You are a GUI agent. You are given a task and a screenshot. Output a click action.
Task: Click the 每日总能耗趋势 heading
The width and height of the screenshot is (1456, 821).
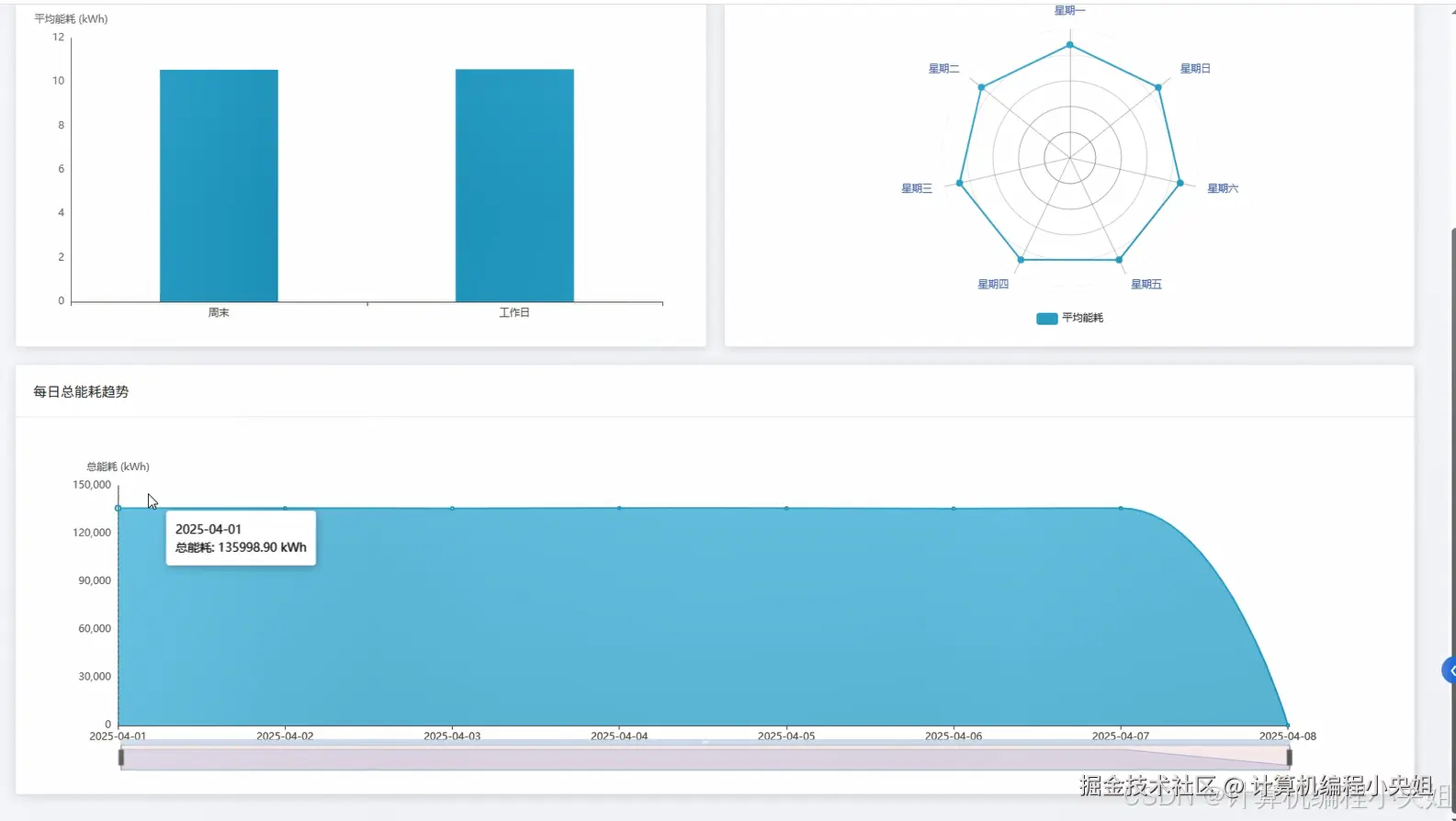click(x=81, y=392)
